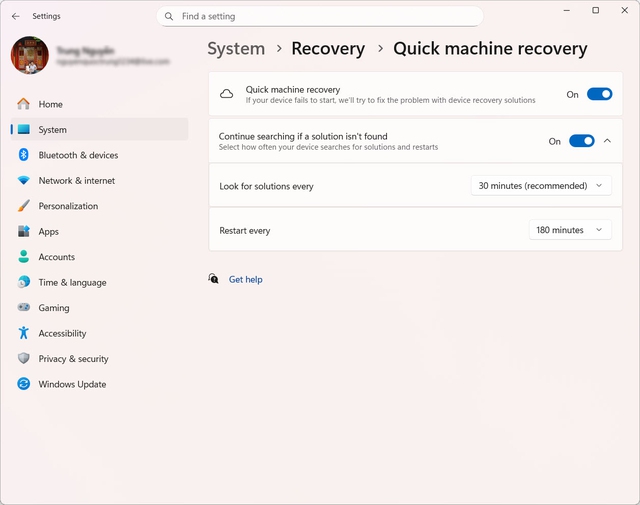This screenshot has width=640, height=505.
Task: Collapse the Continue searching section chevron
Action: pos(607,141)
